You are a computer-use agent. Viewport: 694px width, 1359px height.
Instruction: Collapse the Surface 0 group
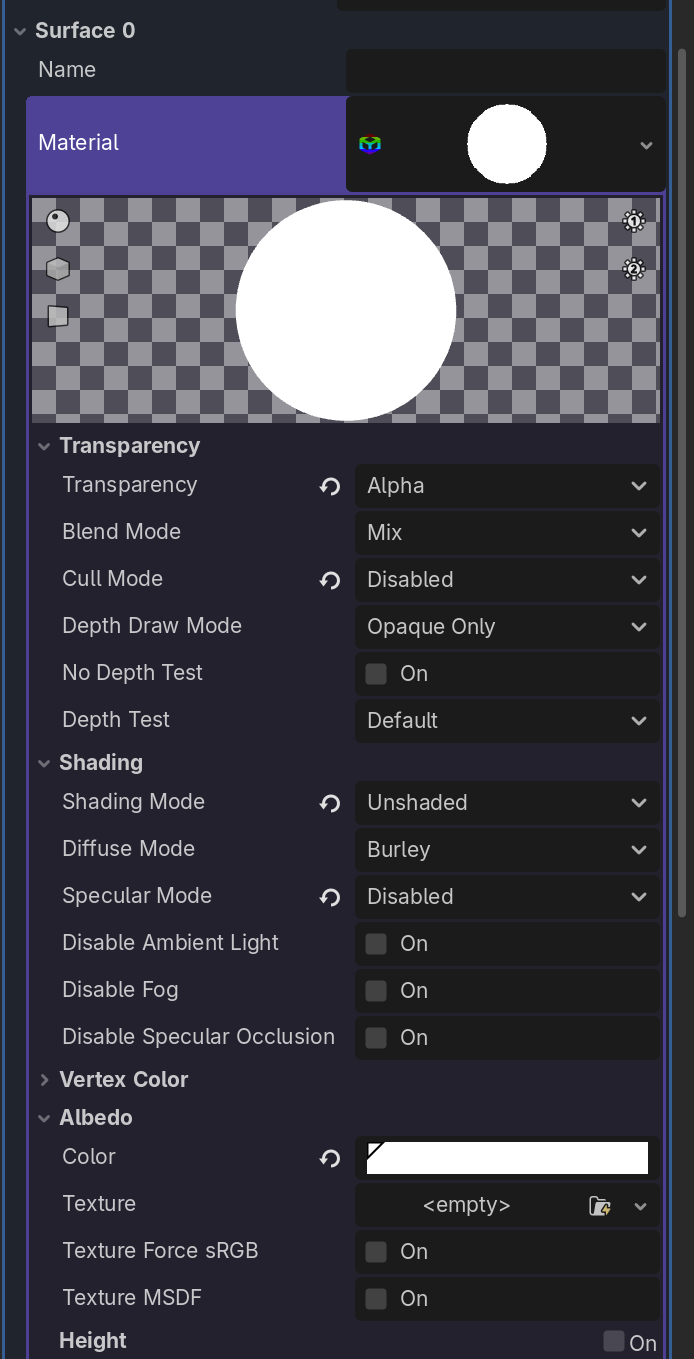click(20, 31)
